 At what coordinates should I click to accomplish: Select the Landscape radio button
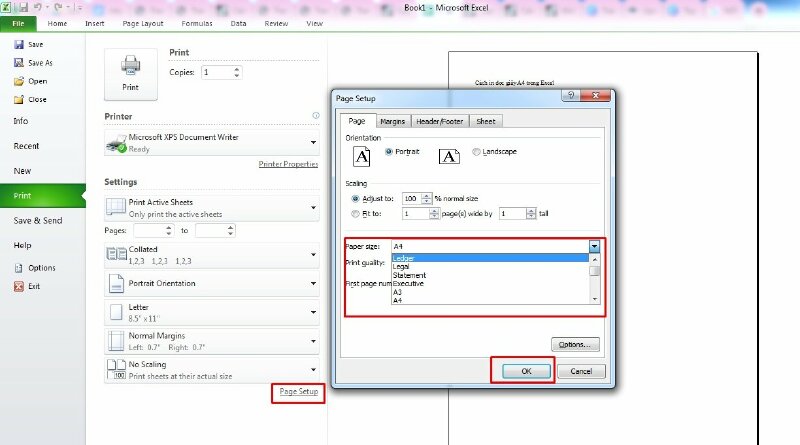point(476,152)
